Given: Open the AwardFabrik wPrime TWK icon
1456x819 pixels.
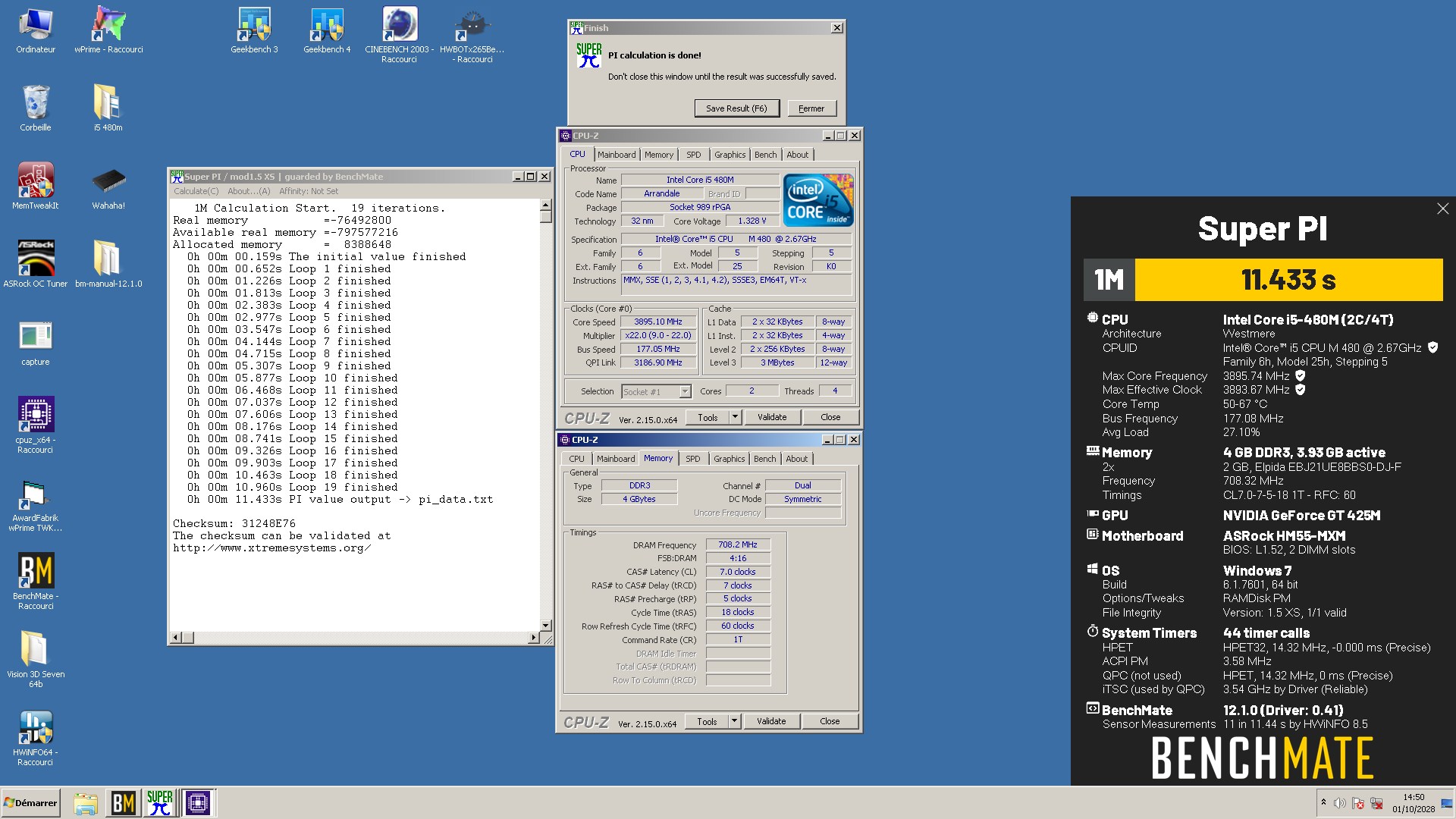Looking at the screenshot, I should pyautogui.click(x=36, y=505).
